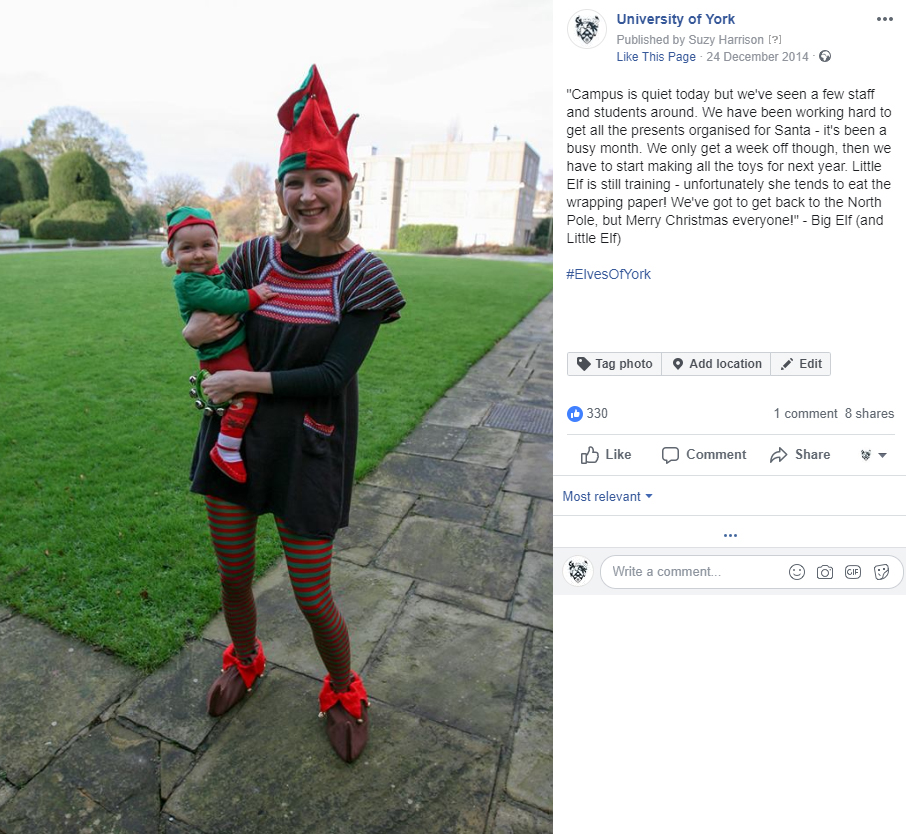The width and height of the screenshot is (906, 834).
Task: Click the University of York page avatar
Action: [587, 29]
